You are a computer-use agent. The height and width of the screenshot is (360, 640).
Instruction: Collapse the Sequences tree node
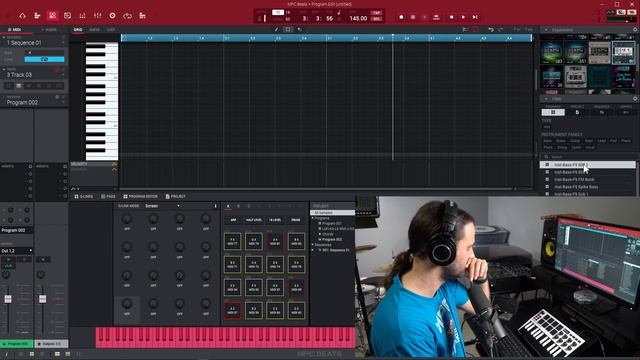point(313,245)
